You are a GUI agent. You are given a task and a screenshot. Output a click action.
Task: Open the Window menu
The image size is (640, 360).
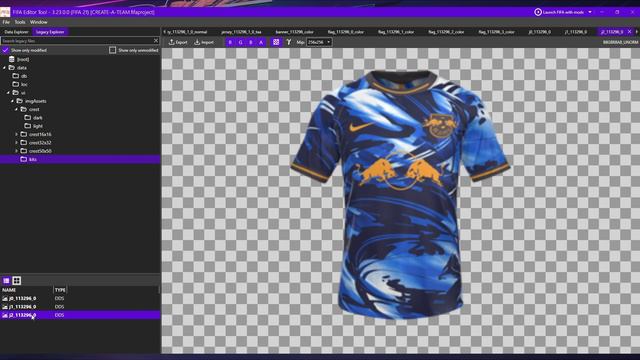38,22
